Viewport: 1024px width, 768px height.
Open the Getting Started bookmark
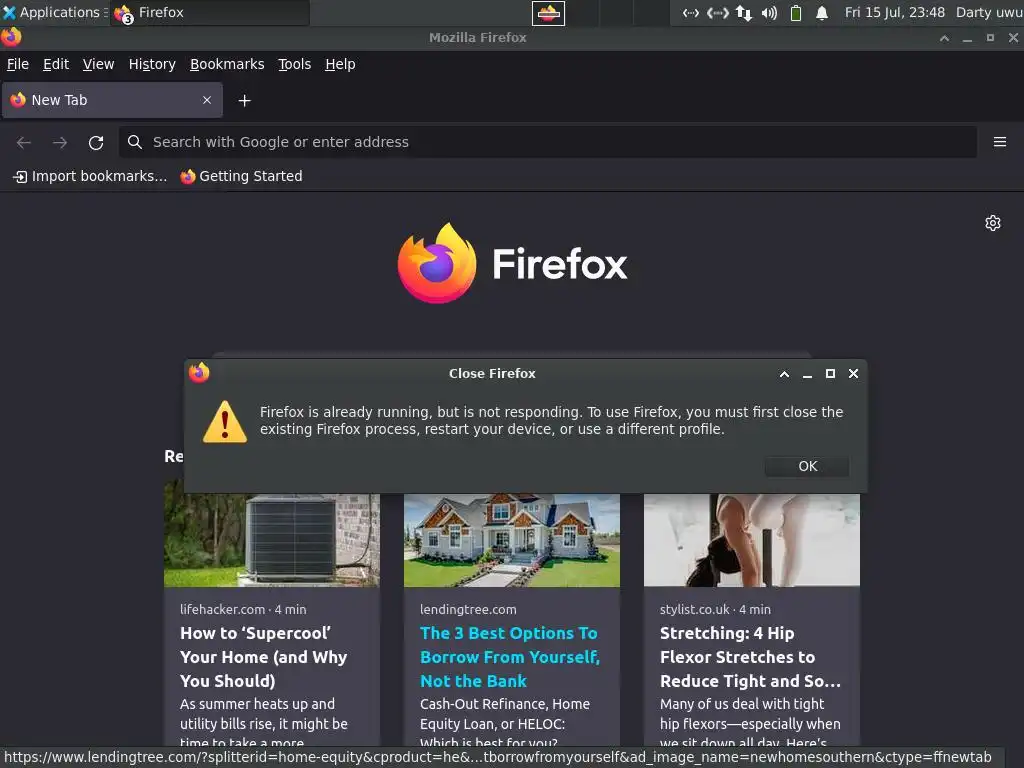click(241, 176)
